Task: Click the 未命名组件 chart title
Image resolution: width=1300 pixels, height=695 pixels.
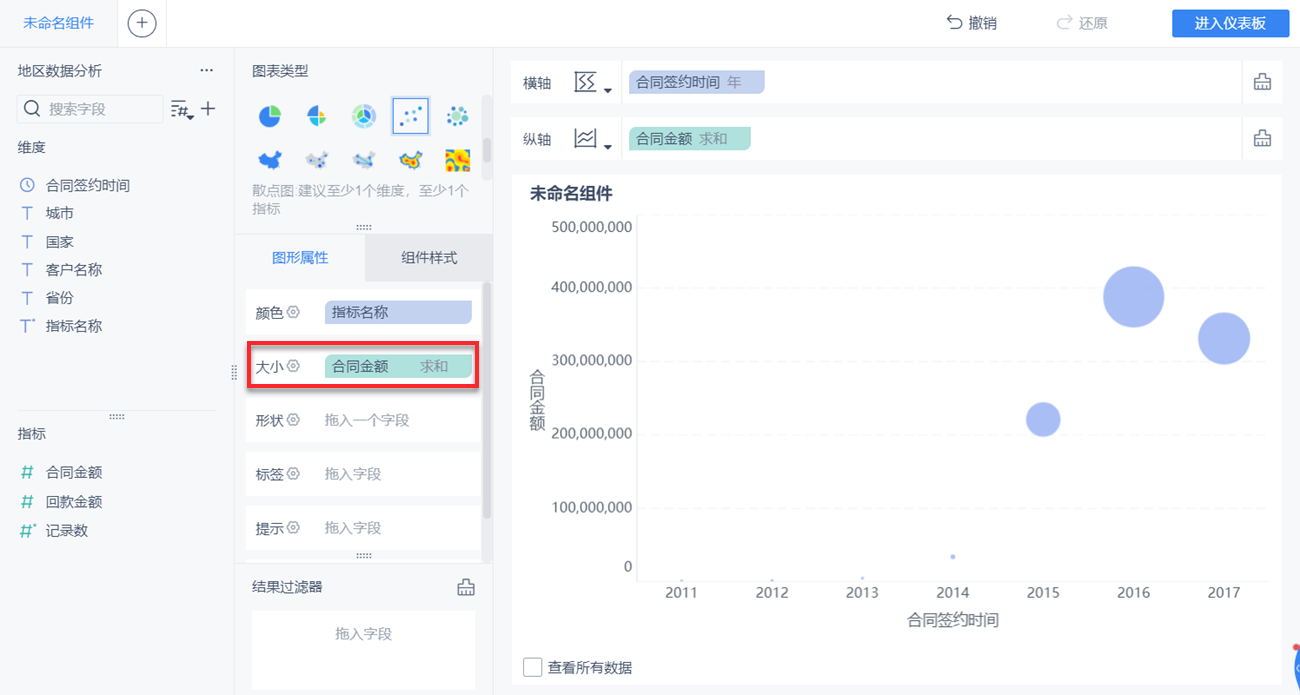Action: pyautogui.click(x=571, y=194)
